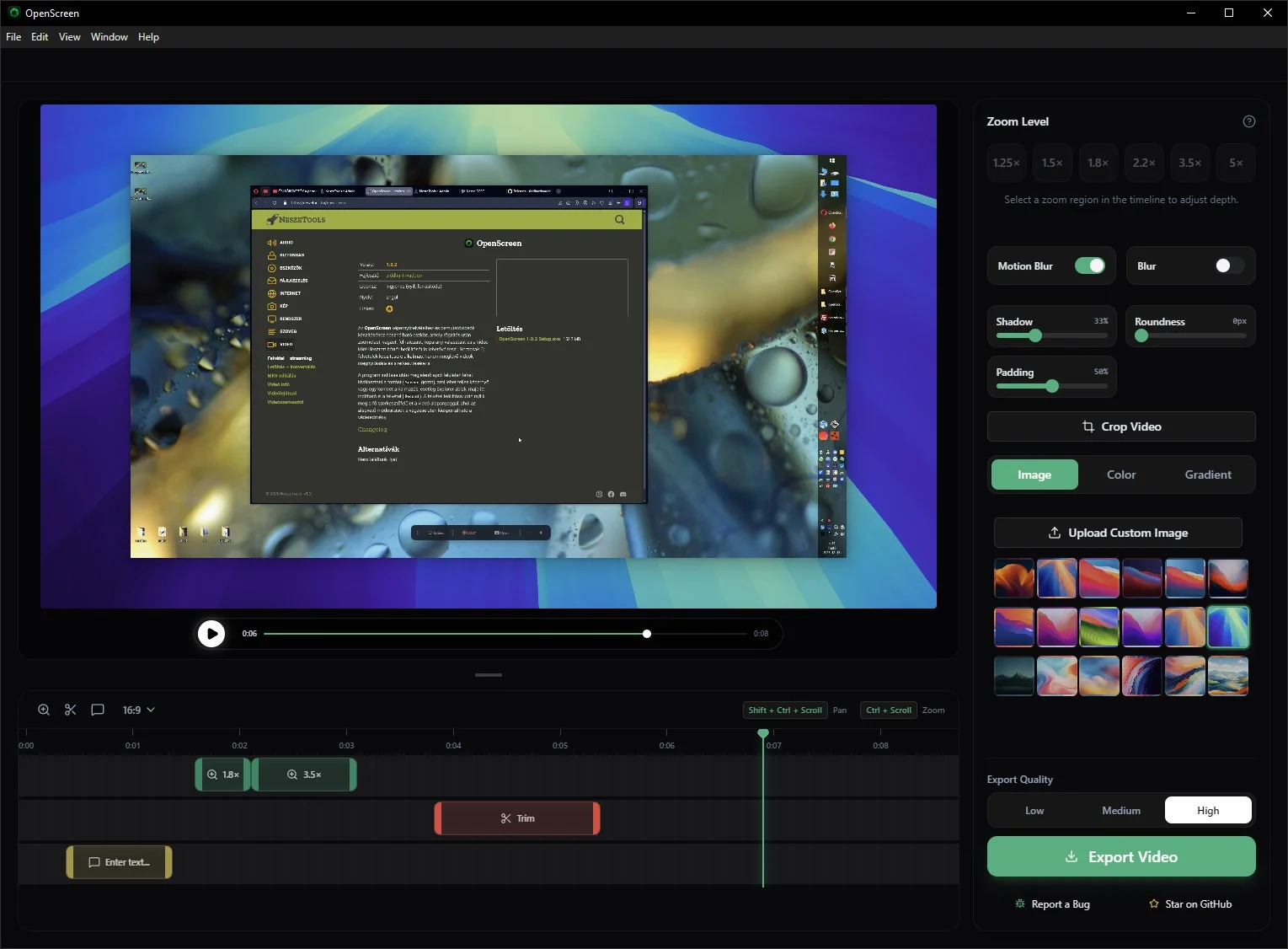
Task: Adjust the Shadow slider
Action: click(x=1052, y=335)
